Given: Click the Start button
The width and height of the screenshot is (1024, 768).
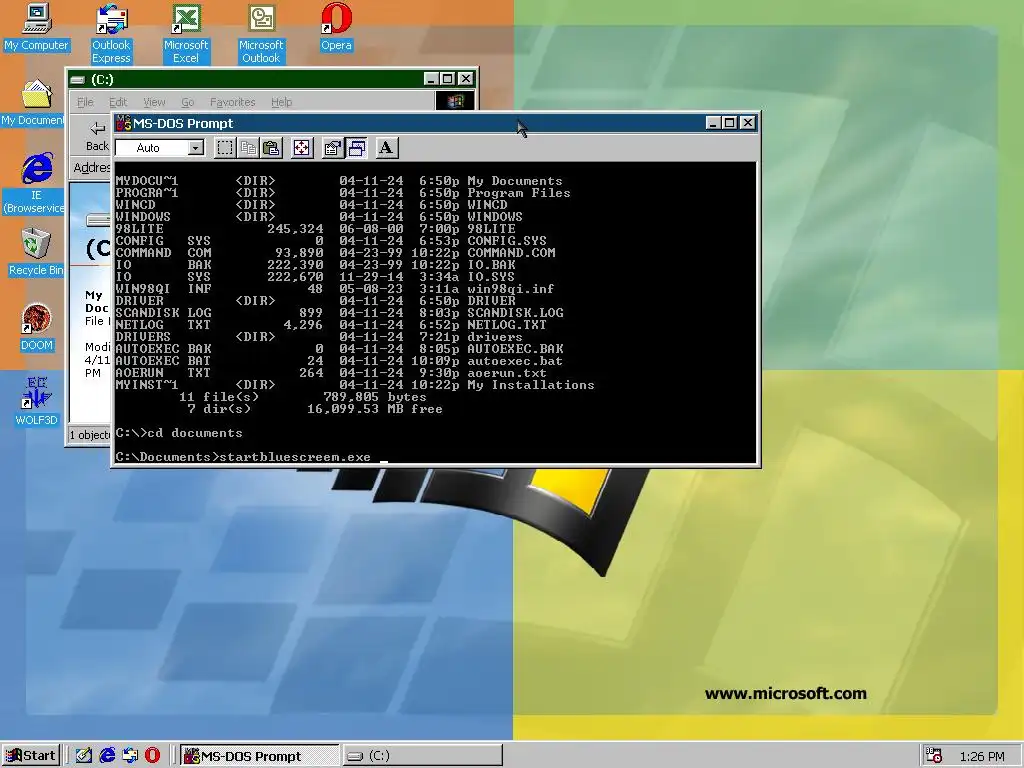Looking at the screenshot, I should pyautogui.click(x=31, y=756).
